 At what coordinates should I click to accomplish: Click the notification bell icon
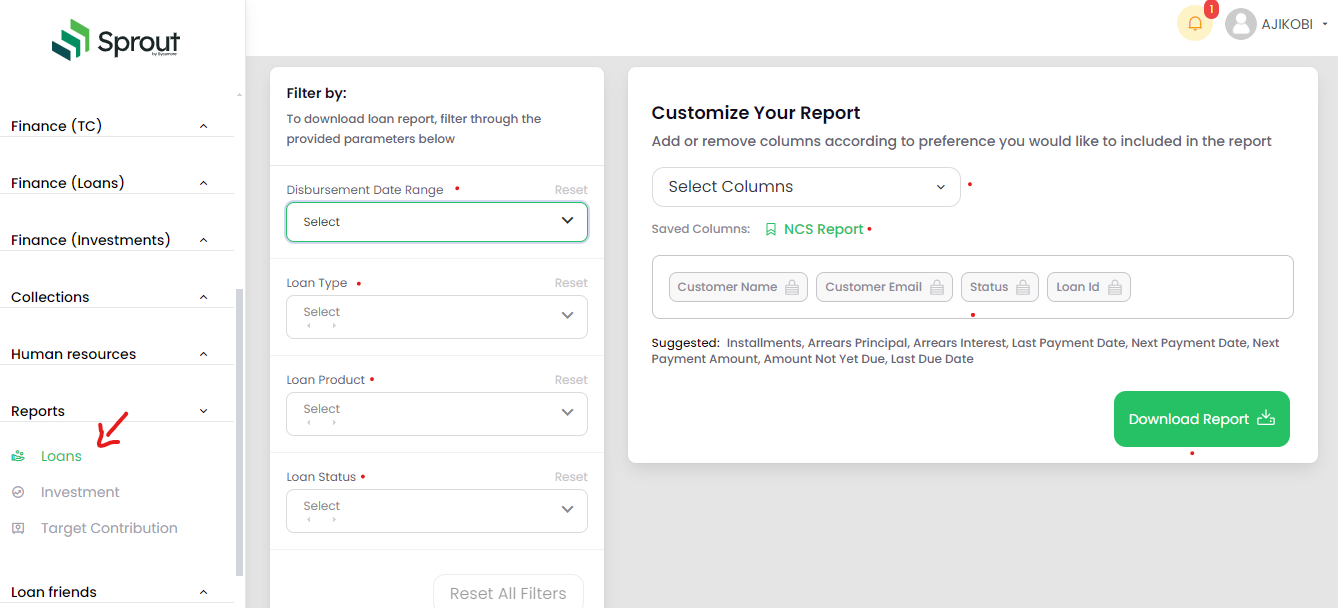(1194, 24)
